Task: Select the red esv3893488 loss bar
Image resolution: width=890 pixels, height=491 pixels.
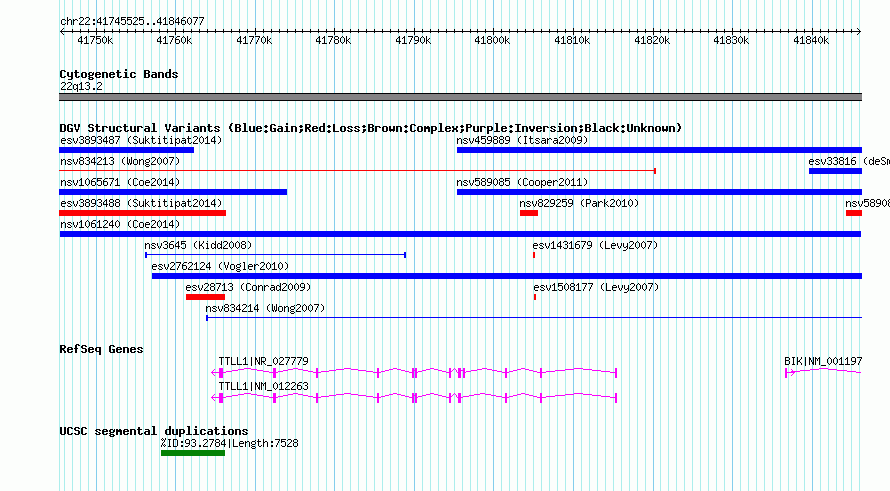Action: click(x=142, y=213)
